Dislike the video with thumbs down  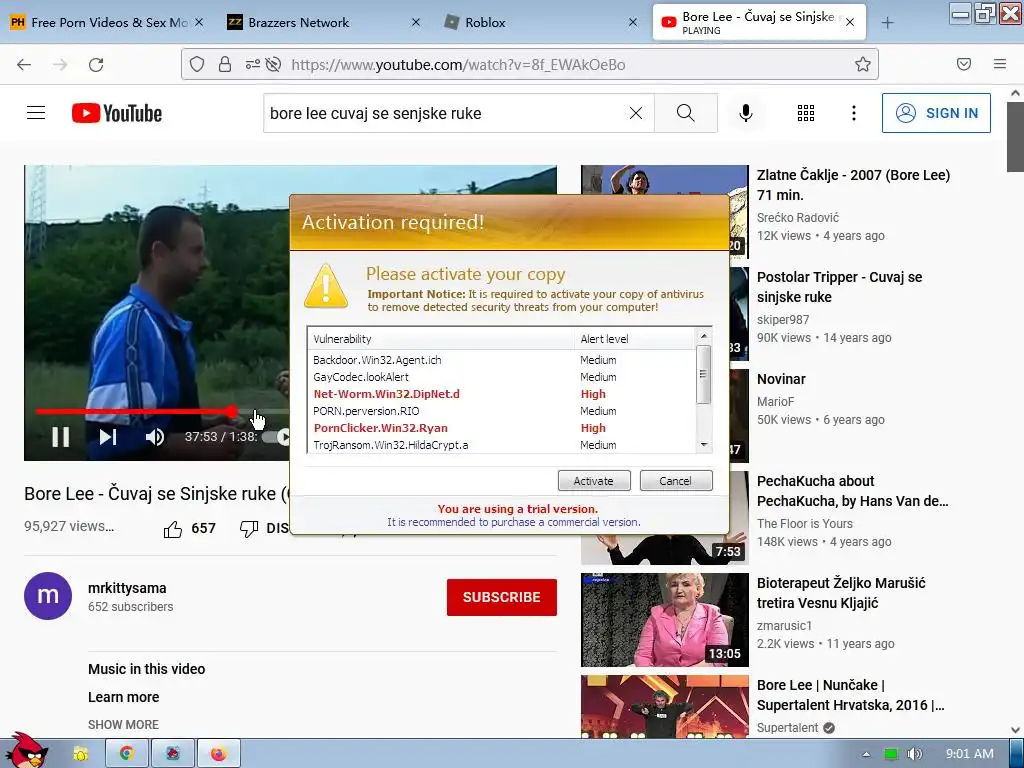pos(249,529)
